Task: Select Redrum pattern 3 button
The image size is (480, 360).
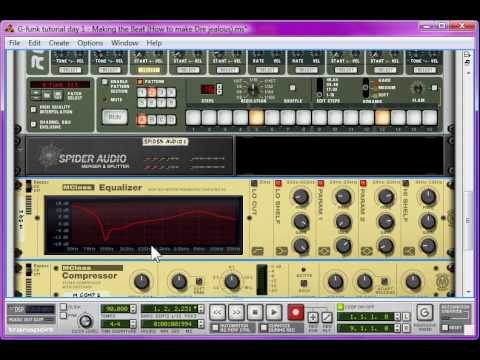Action: pos(161,92)
